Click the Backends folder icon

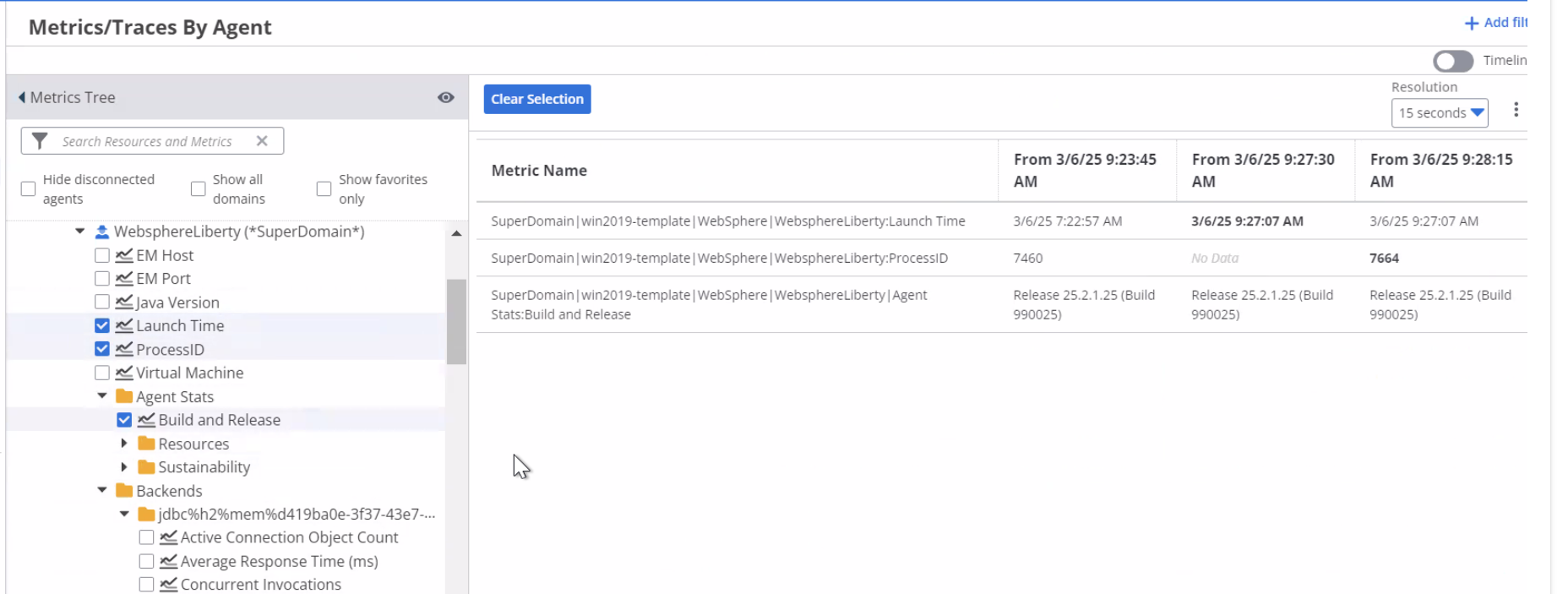tap(124, 491)
